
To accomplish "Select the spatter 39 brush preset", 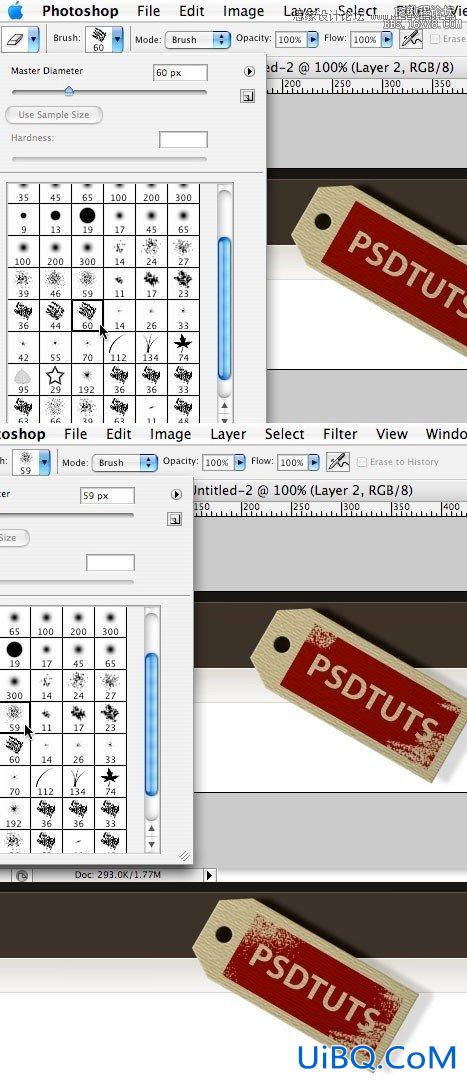I will (24, 284).
